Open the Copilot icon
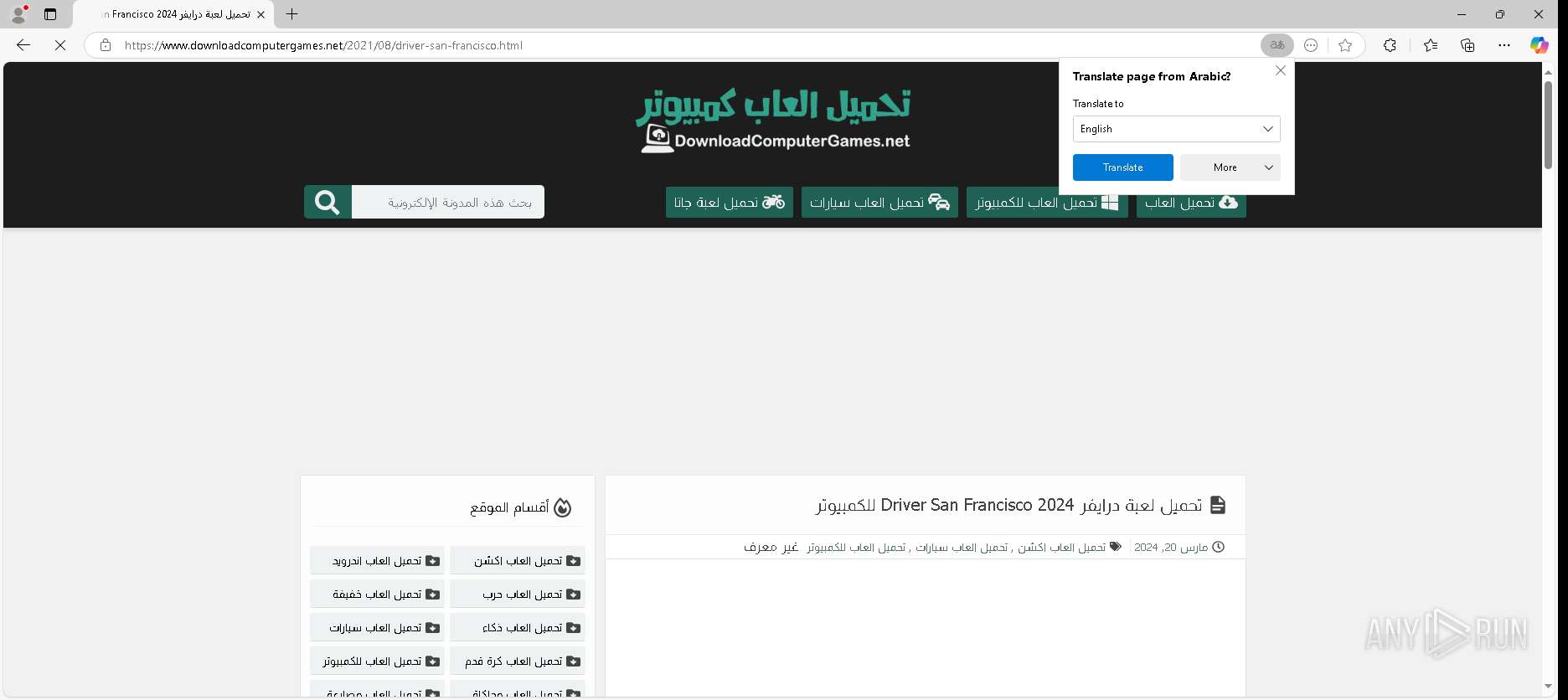The height and width of the screenshot is (700, 1568). click(x=1540, y=45)
